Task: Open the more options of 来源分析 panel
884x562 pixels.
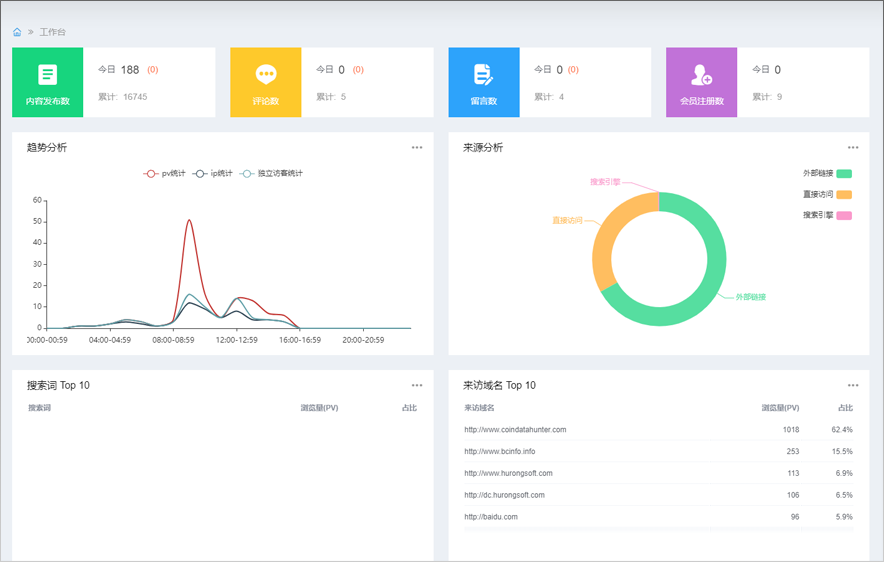Action: (853, 148)
